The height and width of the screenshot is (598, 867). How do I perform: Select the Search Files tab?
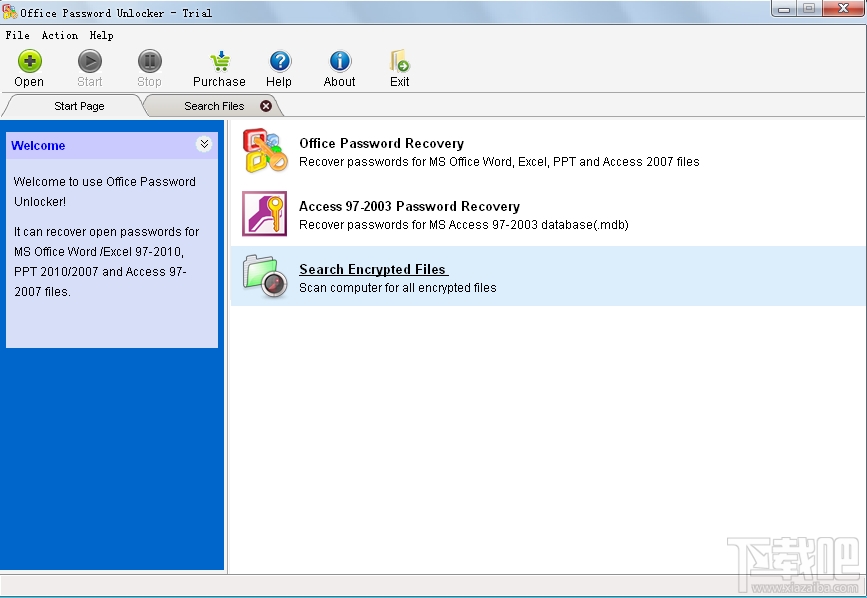(213, 105)
